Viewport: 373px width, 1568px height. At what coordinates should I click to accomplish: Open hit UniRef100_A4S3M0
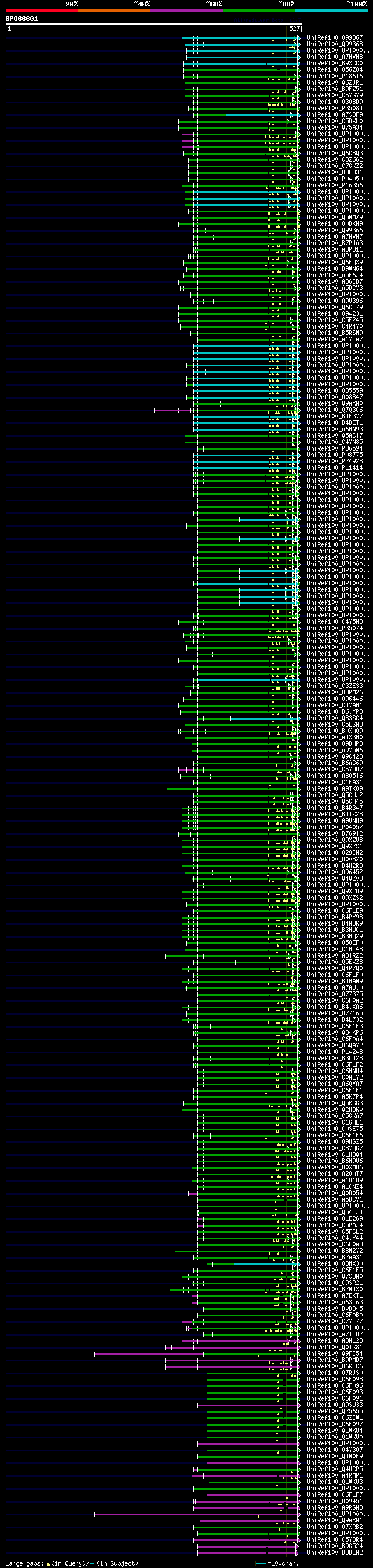point(335,737)
